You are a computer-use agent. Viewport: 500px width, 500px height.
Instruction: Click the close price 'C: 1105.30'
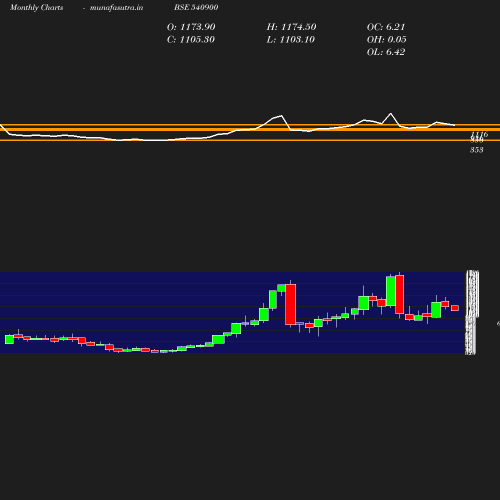click(x=191, y=40)
